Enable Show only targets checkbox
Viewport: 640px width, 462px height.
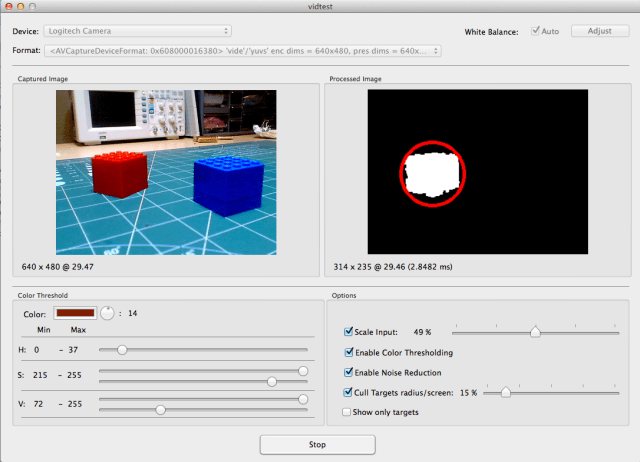(348, 412)
